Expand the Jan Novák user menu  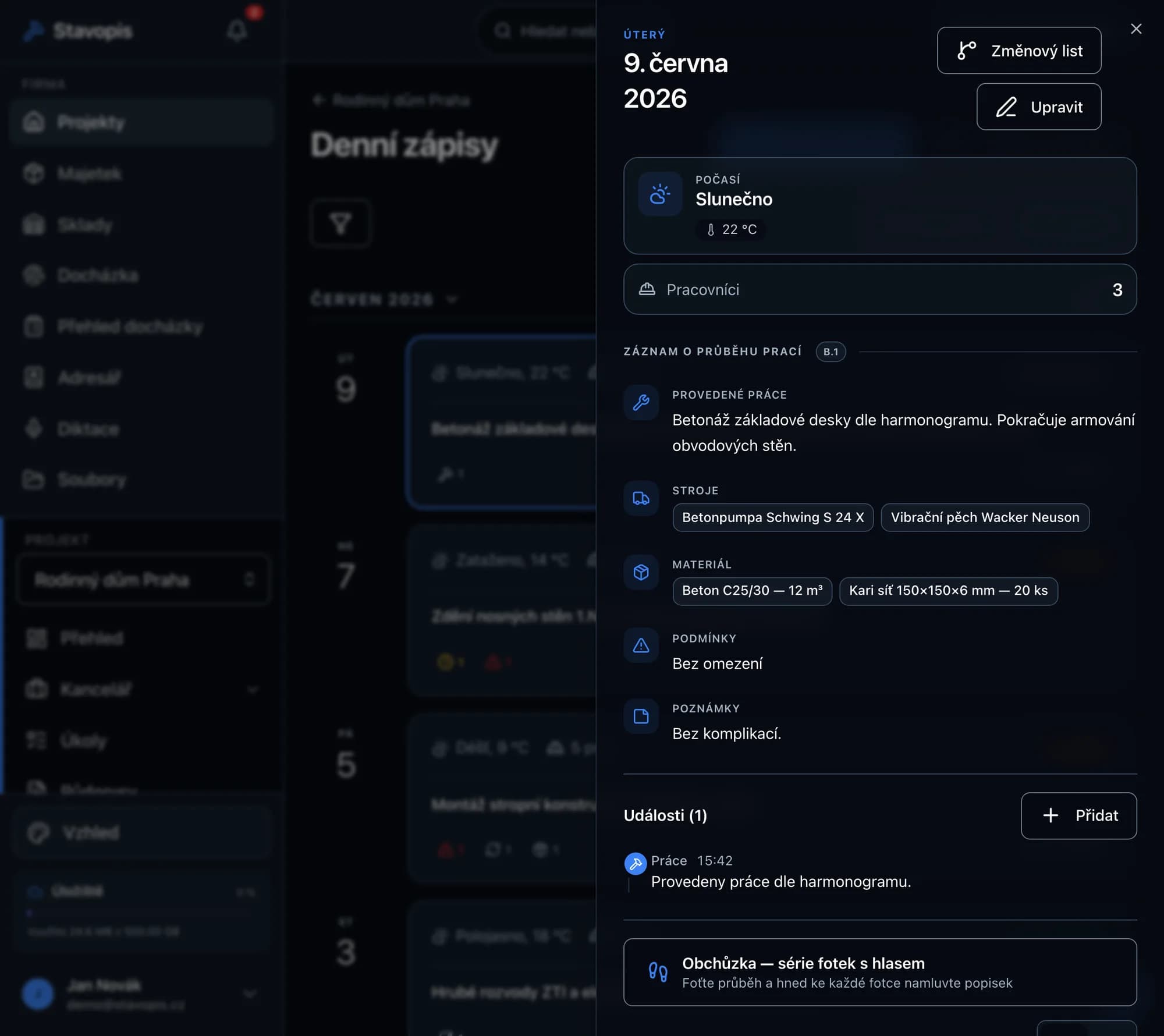(x=141, y=994)
